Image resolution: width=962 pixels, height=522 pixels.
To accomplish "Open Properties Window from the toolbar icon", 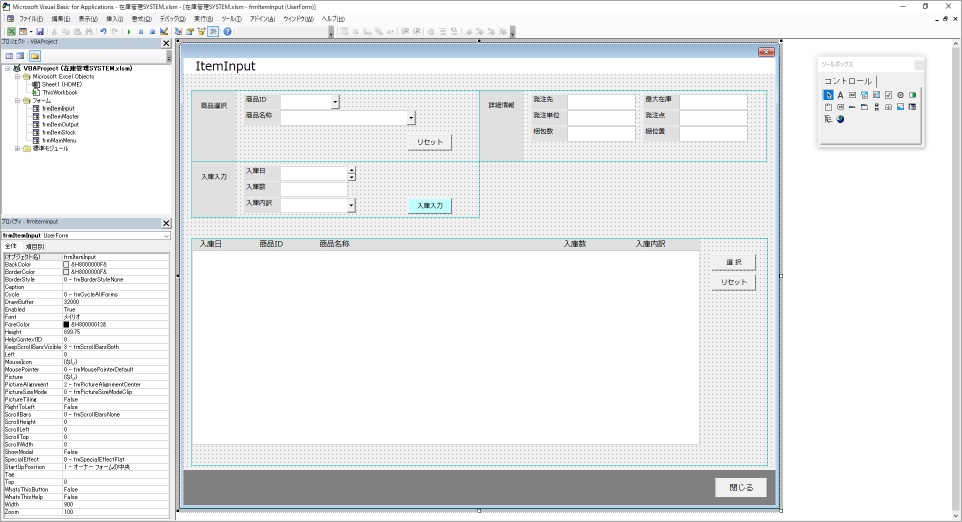I will click(190, 31).
